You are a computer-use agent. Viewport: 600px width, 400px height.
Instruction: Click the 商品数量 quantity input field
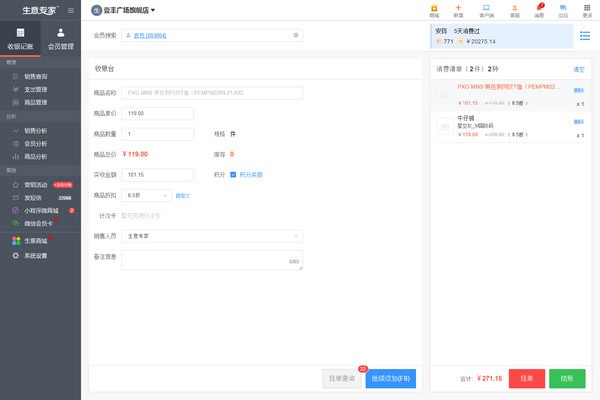coord(159,133)
